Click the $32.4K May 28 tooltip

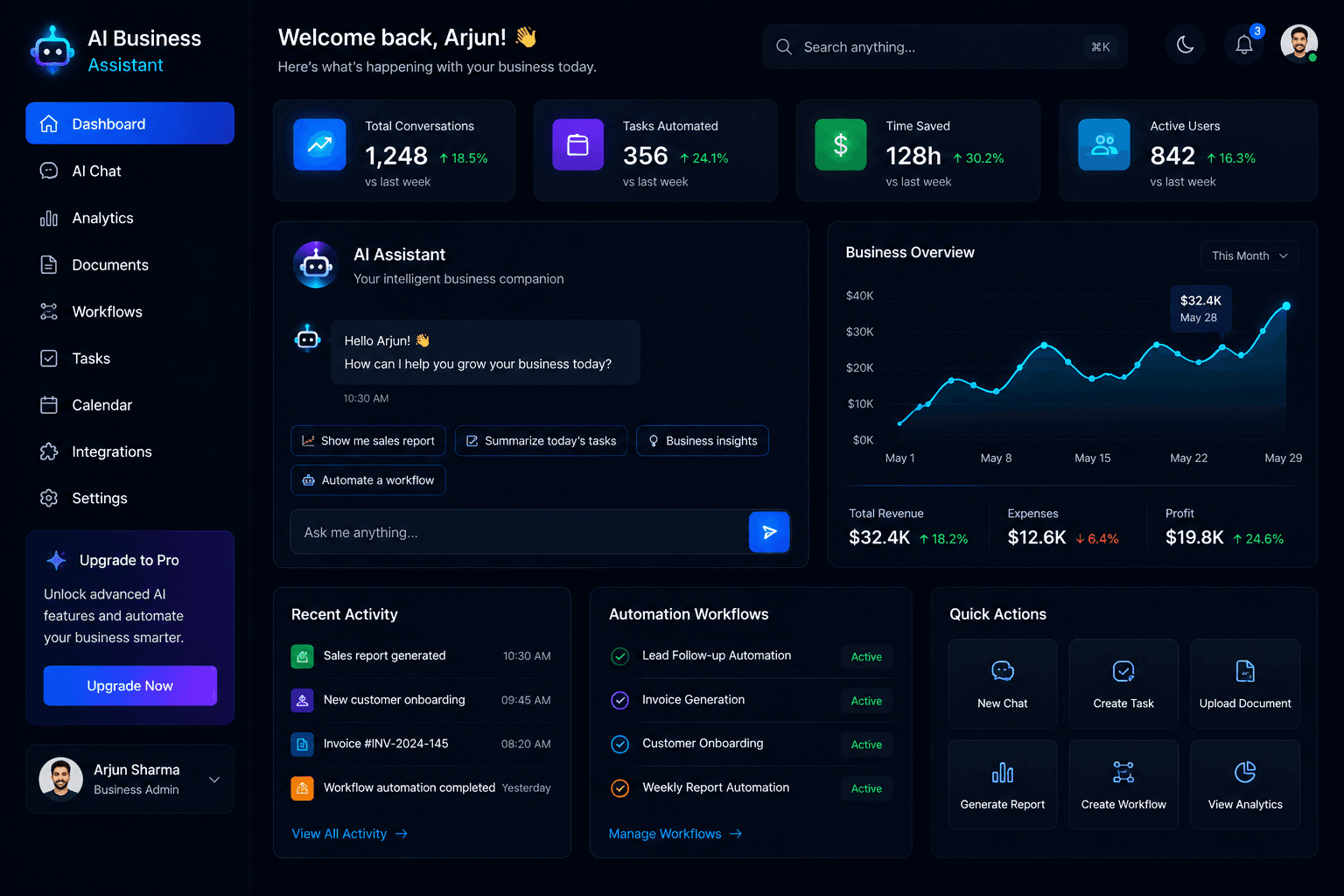[1200, 309]
